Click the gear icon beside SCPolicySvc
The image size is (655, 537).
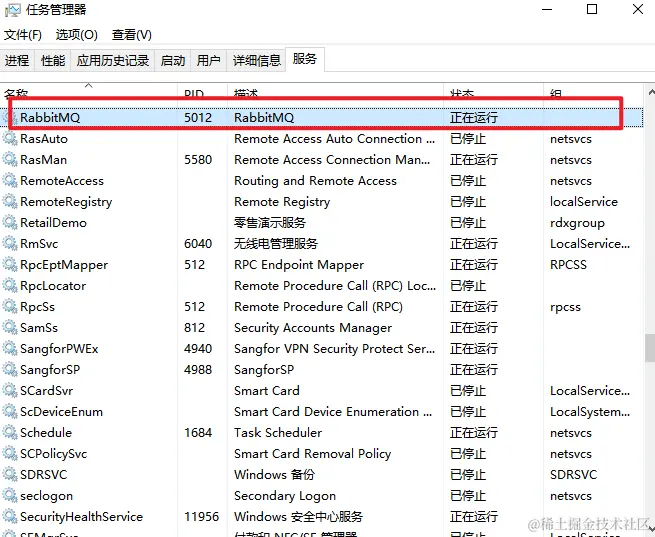(x=10, y=453)
